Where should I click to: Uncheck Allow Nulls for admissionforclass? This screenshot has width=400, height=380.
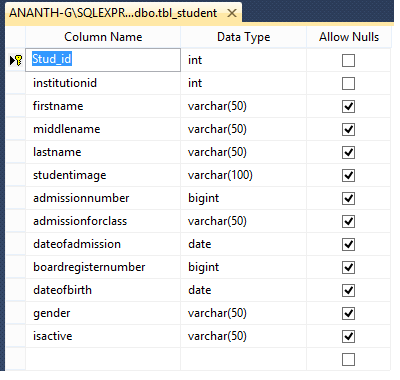coord(348,222)
